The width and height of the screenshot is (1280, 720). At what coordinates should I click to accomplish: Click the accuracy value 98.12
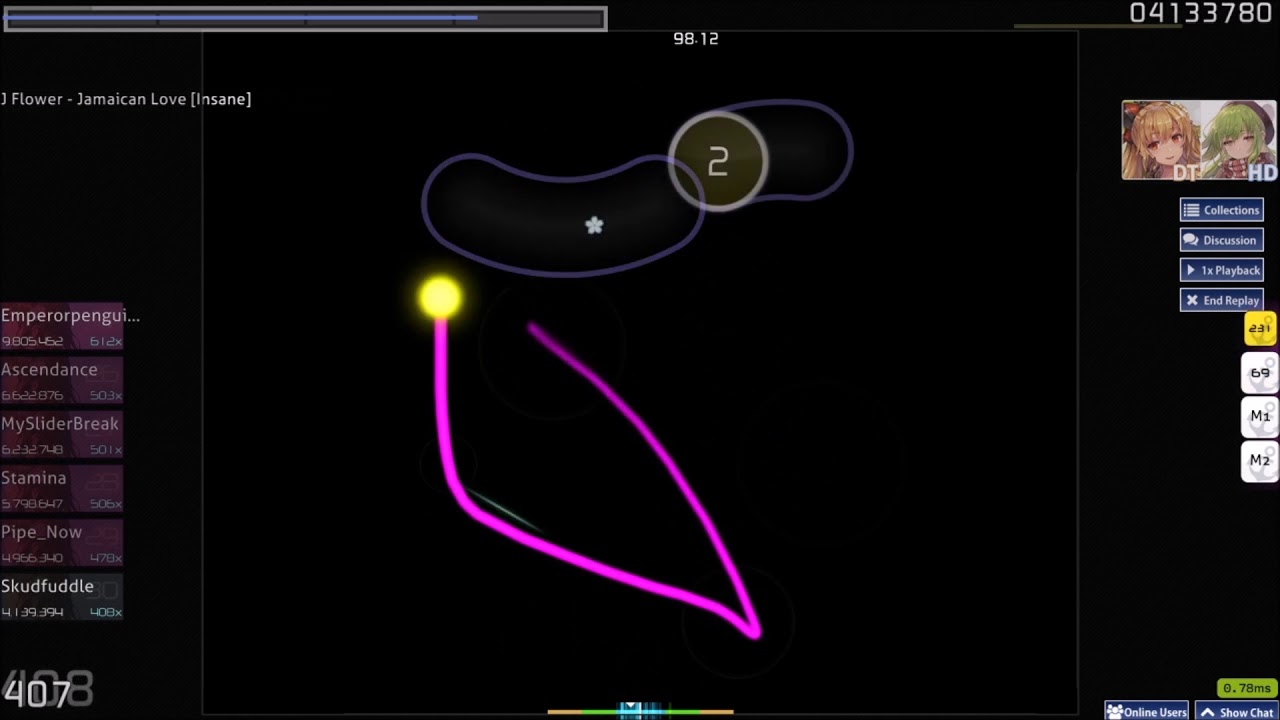coord(696,38)
